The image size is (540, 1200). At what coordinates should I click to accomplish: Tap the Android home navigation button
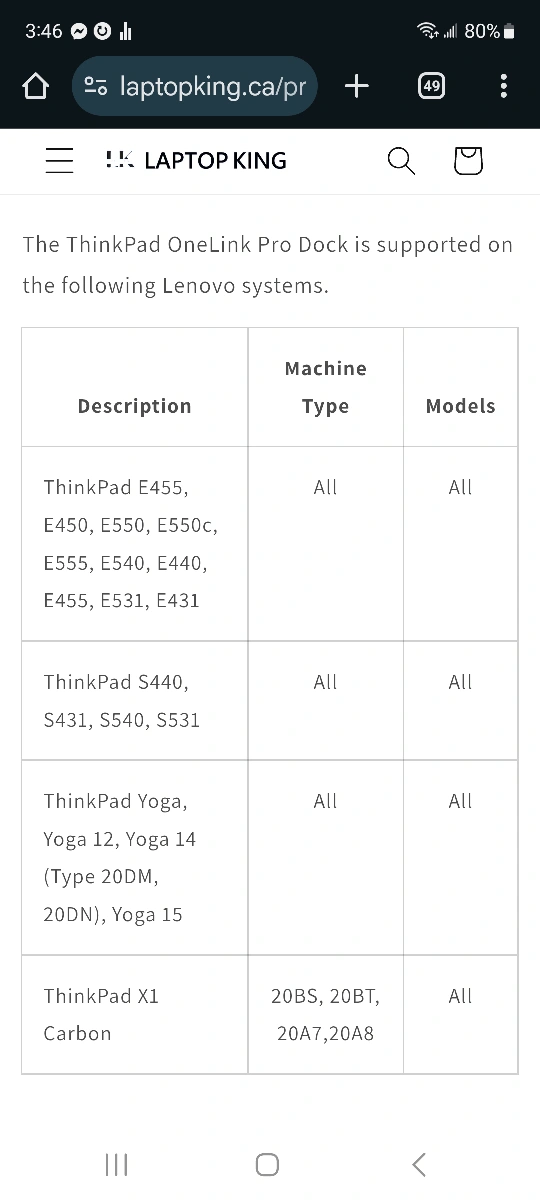tap(267, 1164)
